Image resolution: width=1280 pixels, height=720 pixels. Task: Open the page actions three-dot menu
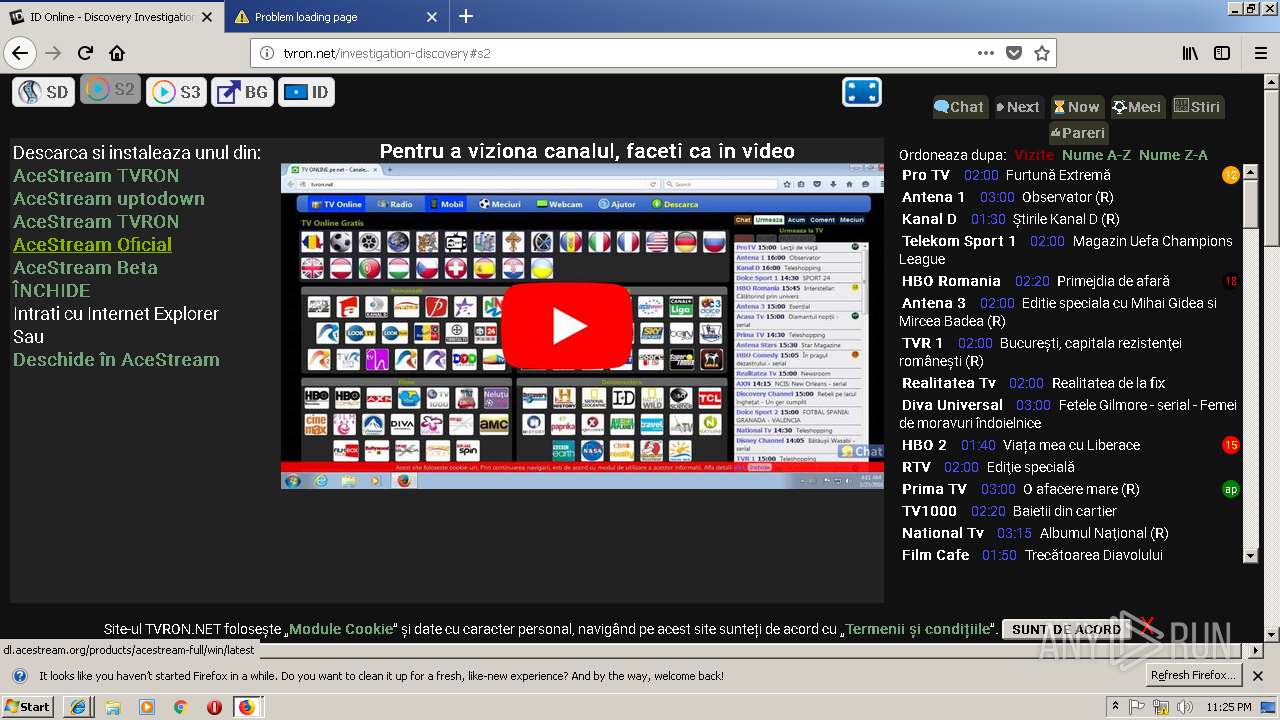coord(986,53)
